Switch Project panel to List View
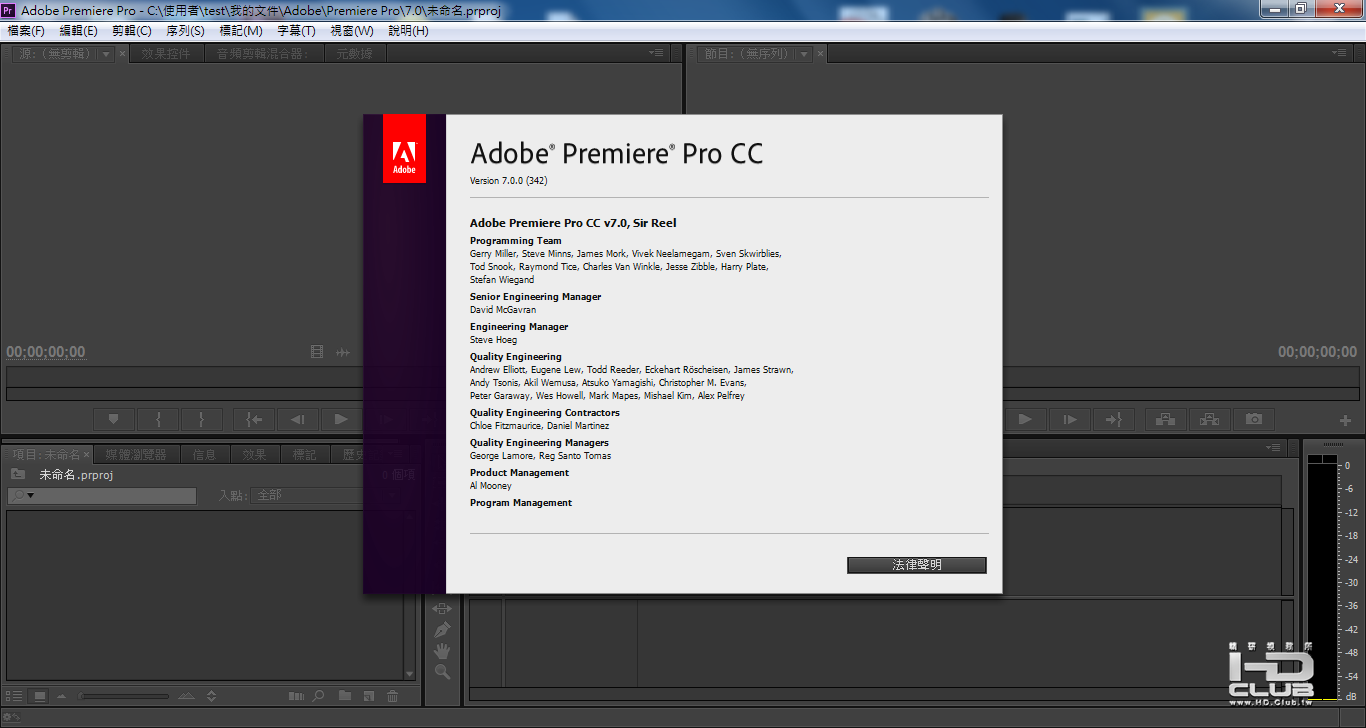The width and height of the screenshot is (1366, 728). pyautogui.click(x=15, y=696)
